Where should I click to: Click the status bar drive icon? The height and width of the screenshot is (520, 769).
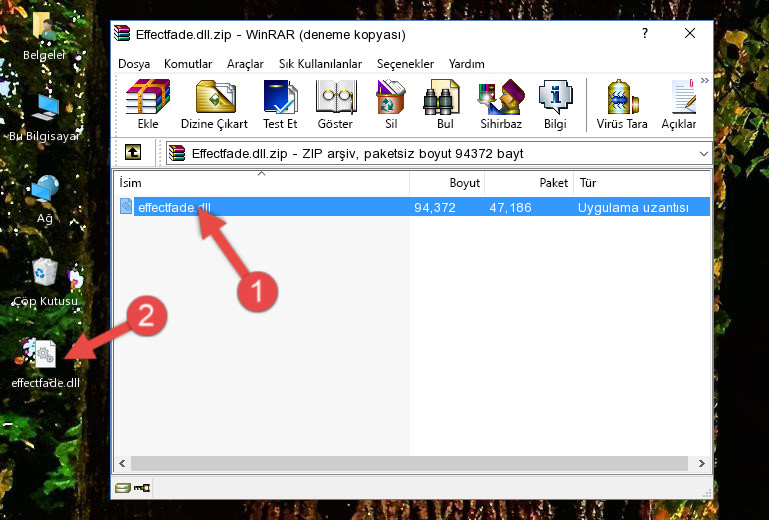(122, 488)
